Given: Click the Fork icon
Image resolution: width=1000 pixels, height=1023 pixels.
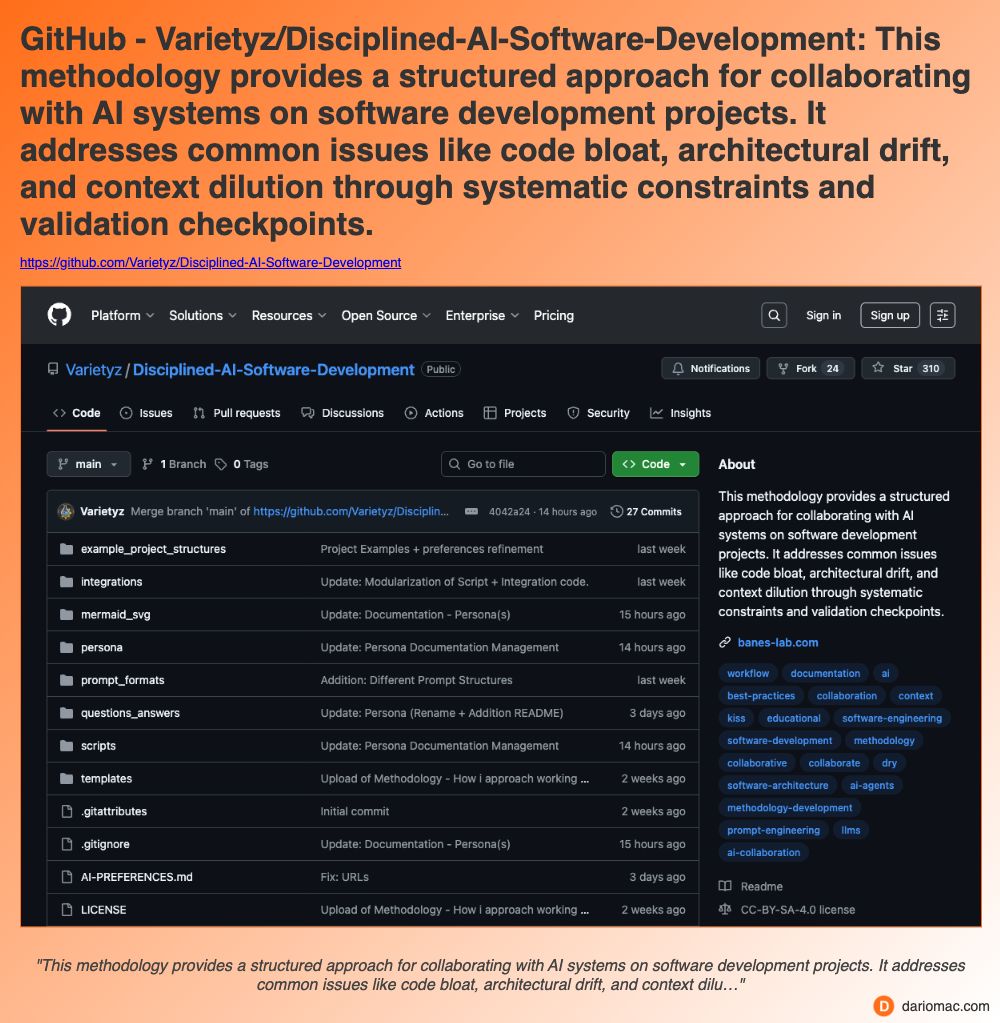Looking at the screenshot, I should click(783, 369).
